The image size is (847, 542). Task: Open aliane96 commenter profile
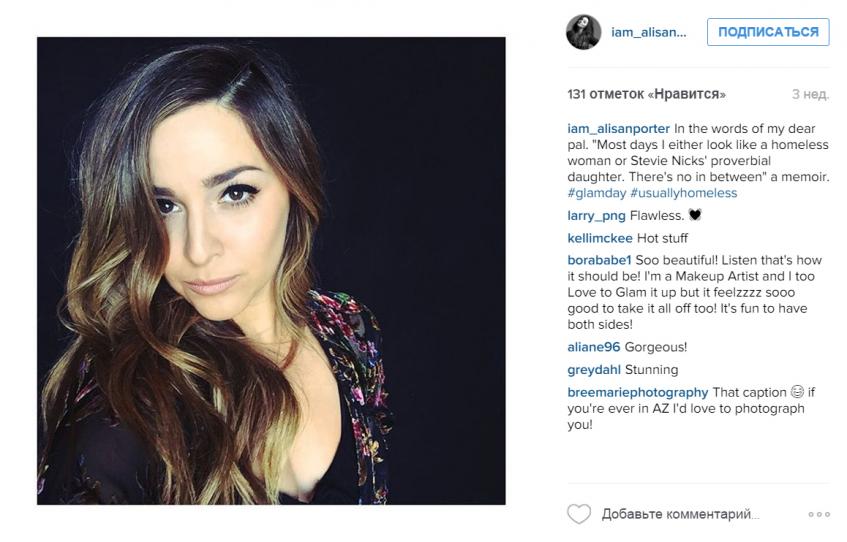[594, 347]
